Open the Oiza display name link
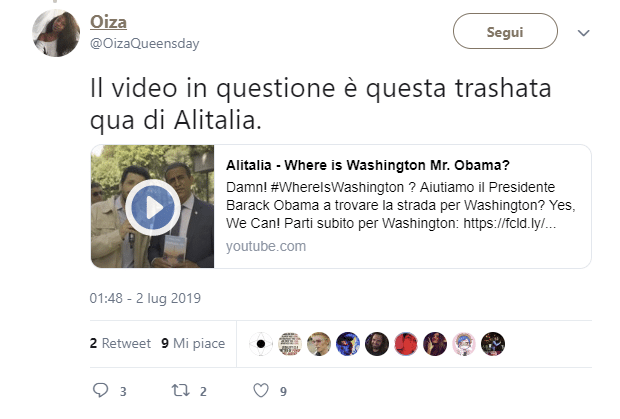This screenshot has width=620, height=419. pyautogui.click(x=108, y=22)
